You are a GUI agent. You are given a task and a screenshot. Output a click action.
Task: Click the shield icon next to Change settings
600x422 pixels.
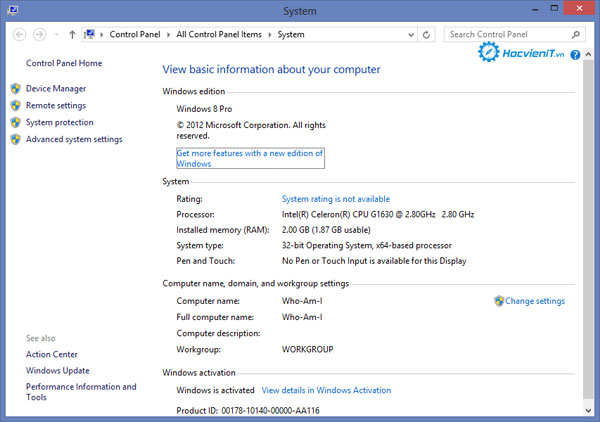499,301
